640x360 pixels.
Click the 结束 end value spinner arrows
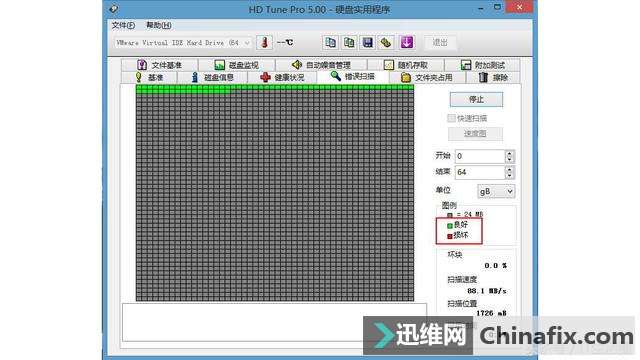point(509,172)
